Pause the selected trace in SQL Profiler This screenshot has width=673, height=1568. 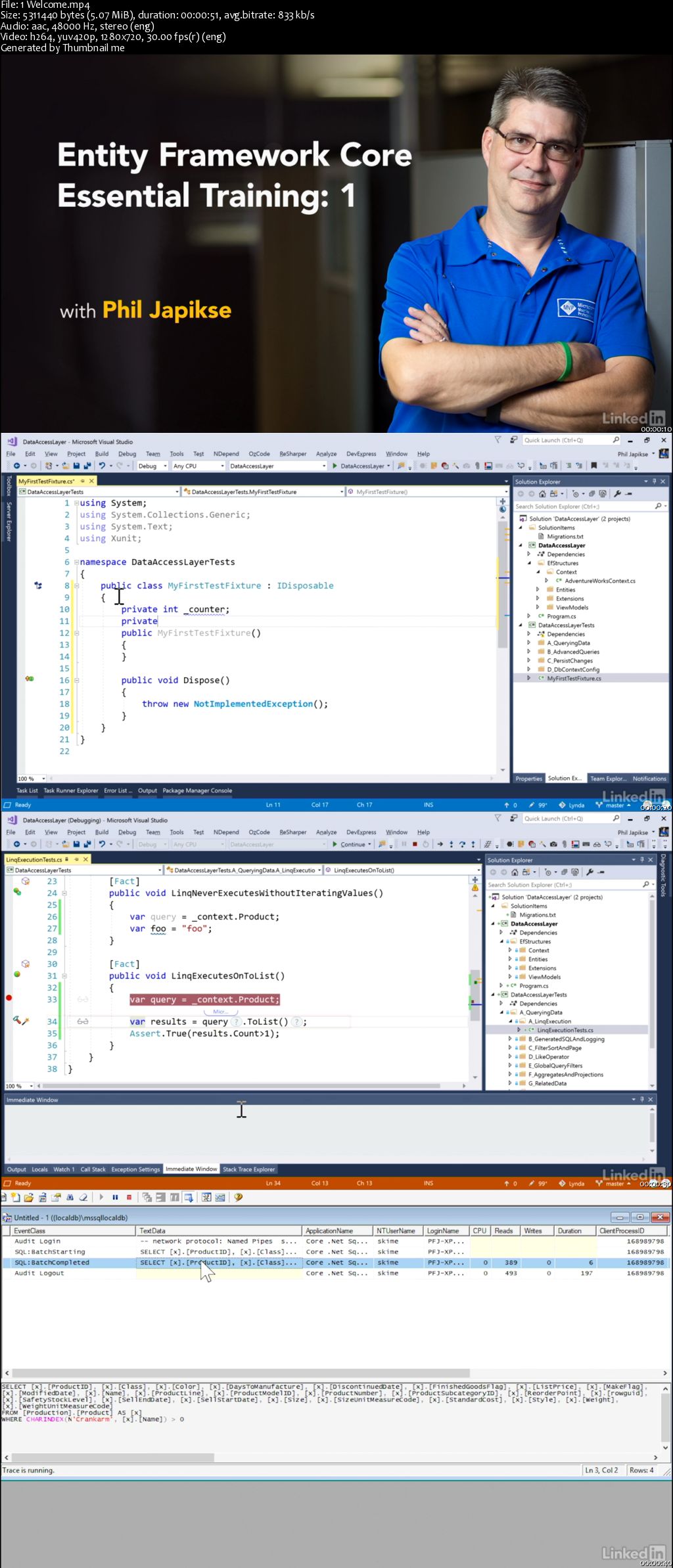[115, 1197]
